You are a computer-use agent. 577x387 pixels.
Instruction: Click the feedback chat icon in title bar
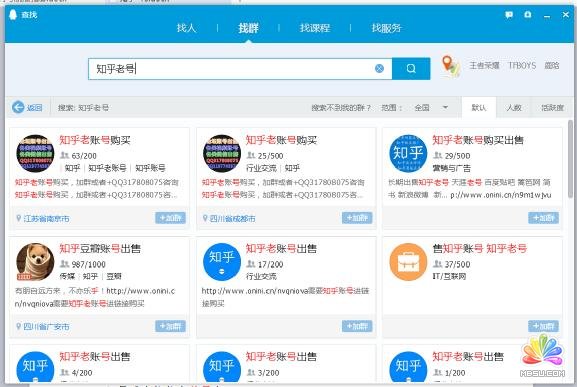(x=509, y=15)
